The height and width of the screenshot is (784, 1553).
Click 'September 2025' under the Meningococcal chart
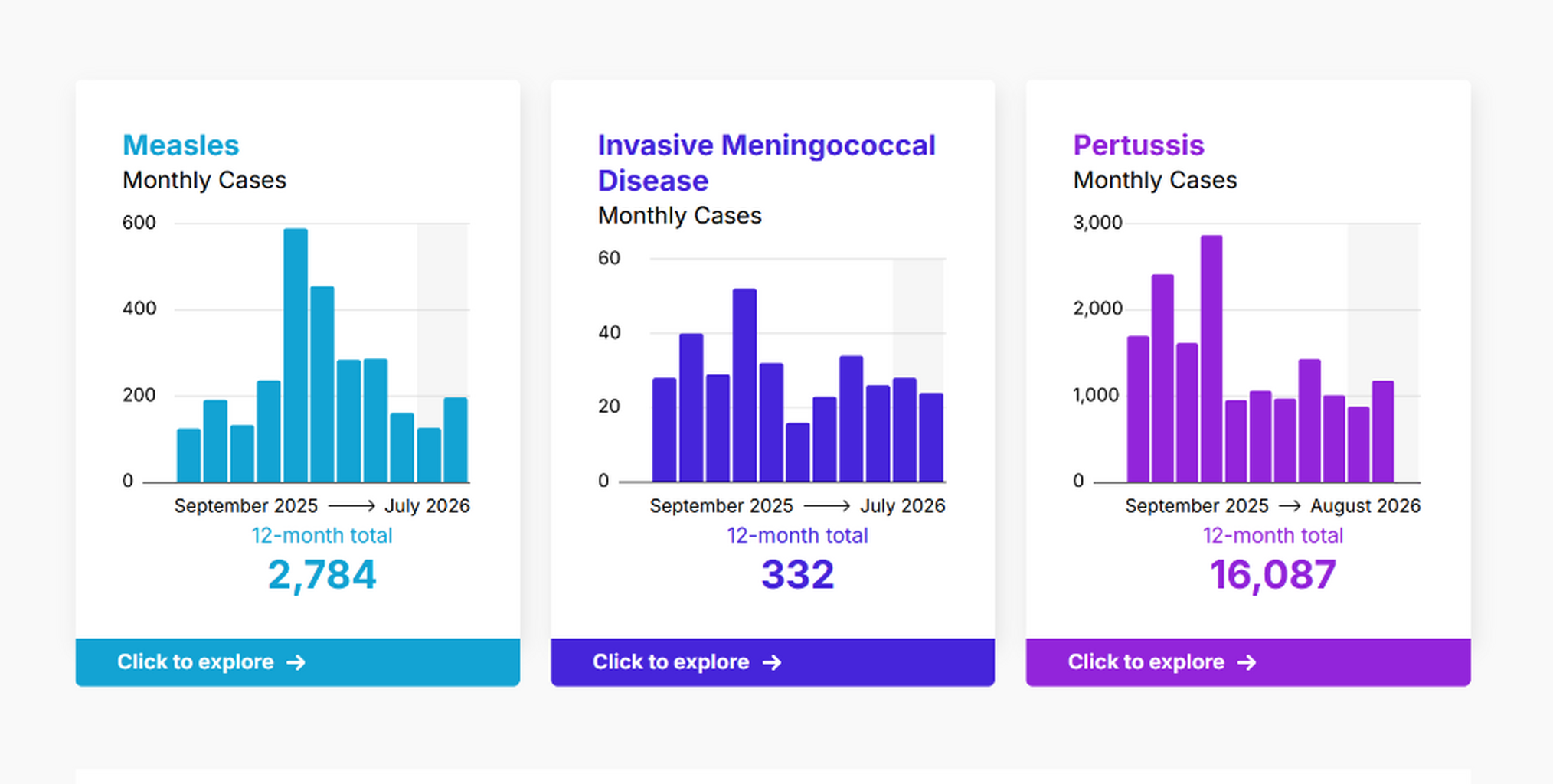click(721, 506)
